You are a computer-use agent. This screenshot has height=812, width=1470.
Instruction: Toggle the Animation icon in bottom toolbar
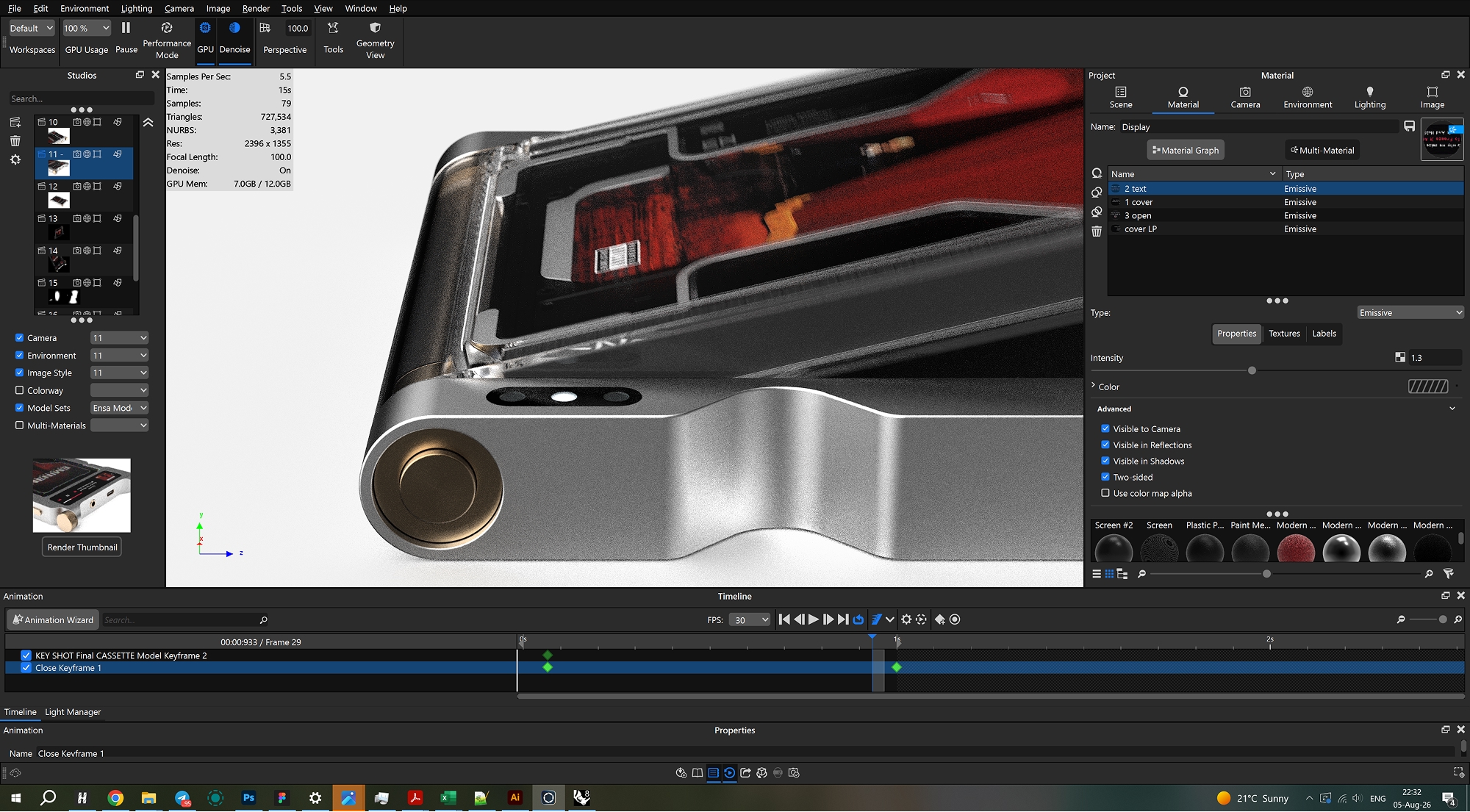(x=729, y=772)
